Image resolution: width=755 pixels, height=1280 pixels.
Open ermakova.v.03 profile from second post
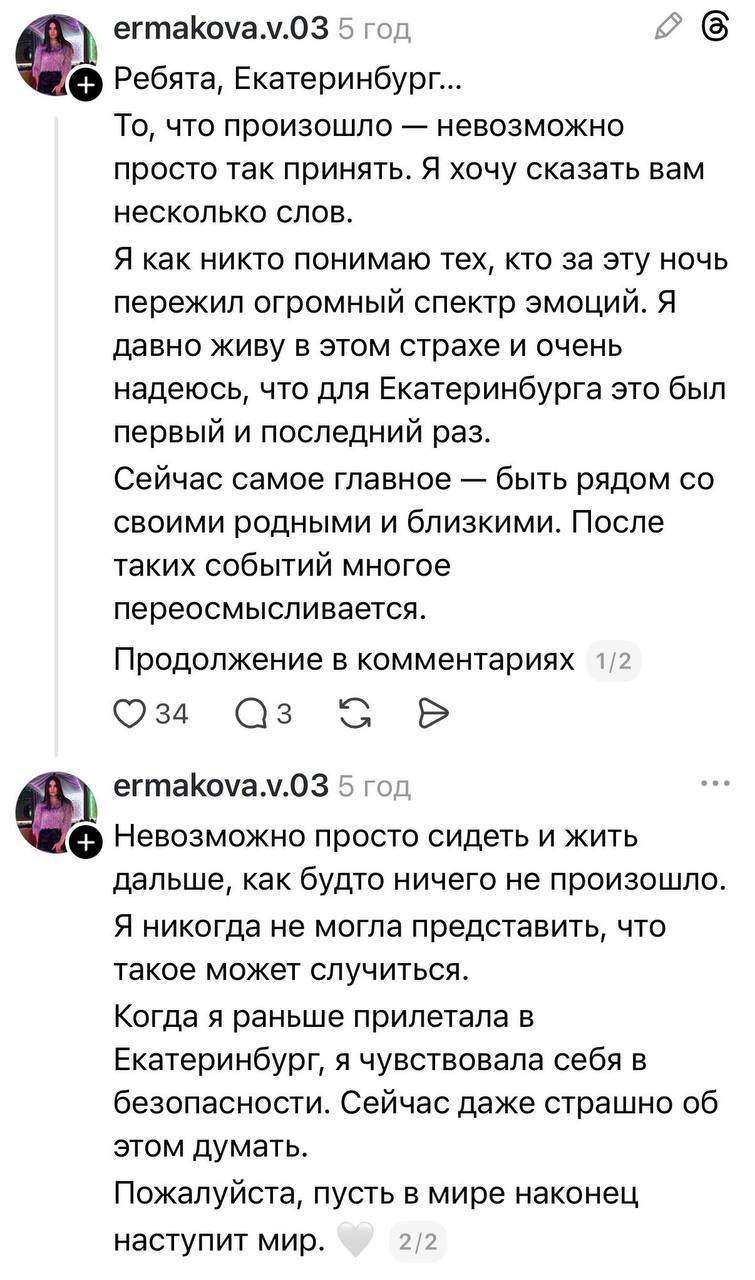(x=221, y=786)
